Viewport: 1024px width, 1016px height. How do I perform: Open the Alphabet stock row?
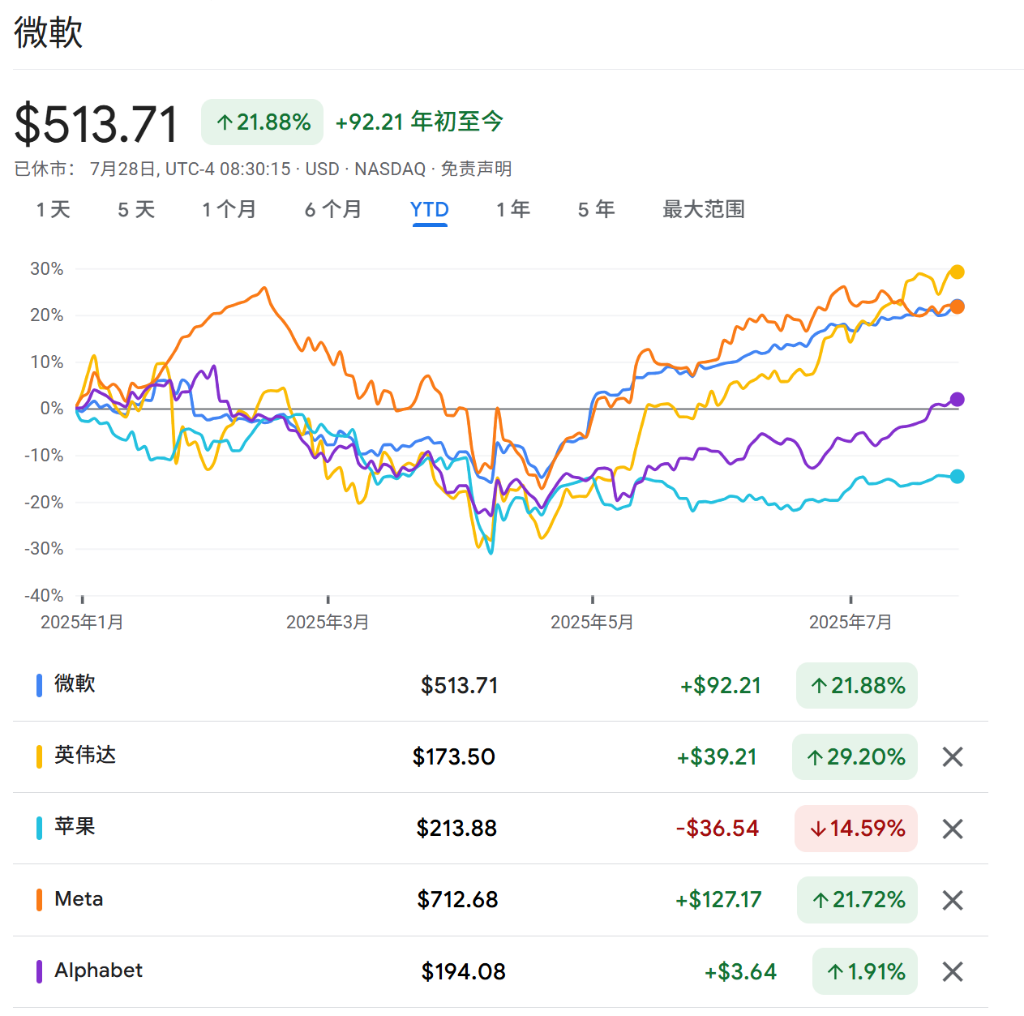pos(500,972)
